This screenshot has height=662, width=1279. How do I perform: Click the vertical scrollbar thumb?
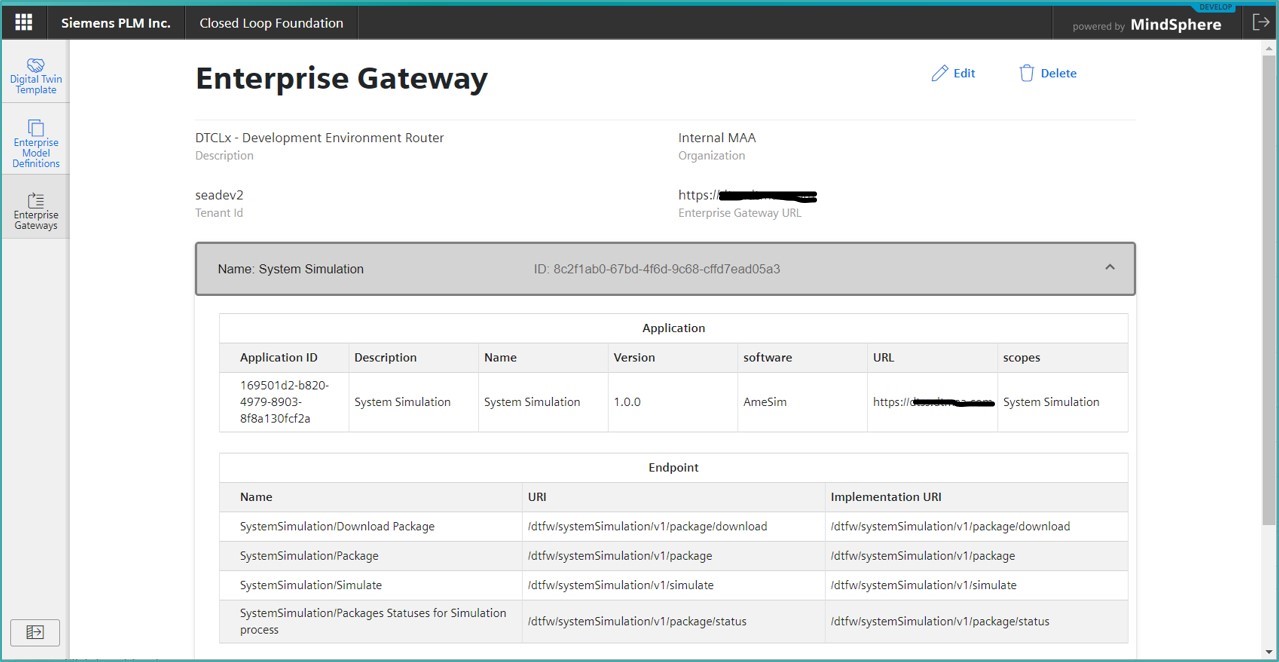1270,288
